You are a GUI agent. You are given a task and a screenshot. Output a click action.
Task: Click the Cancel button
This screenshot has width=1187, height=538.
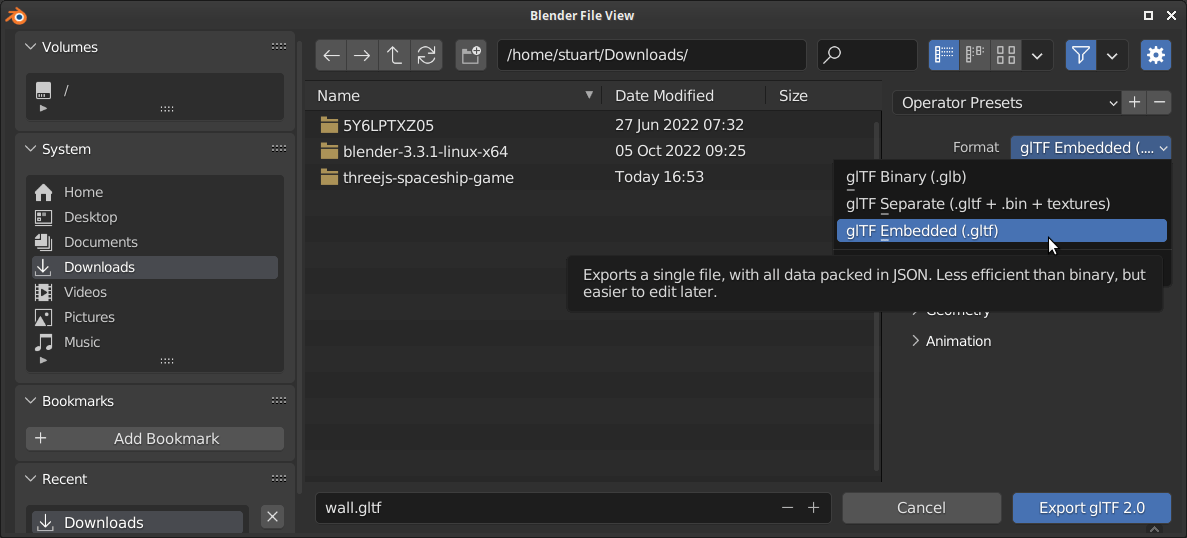(x=921, y=508)
